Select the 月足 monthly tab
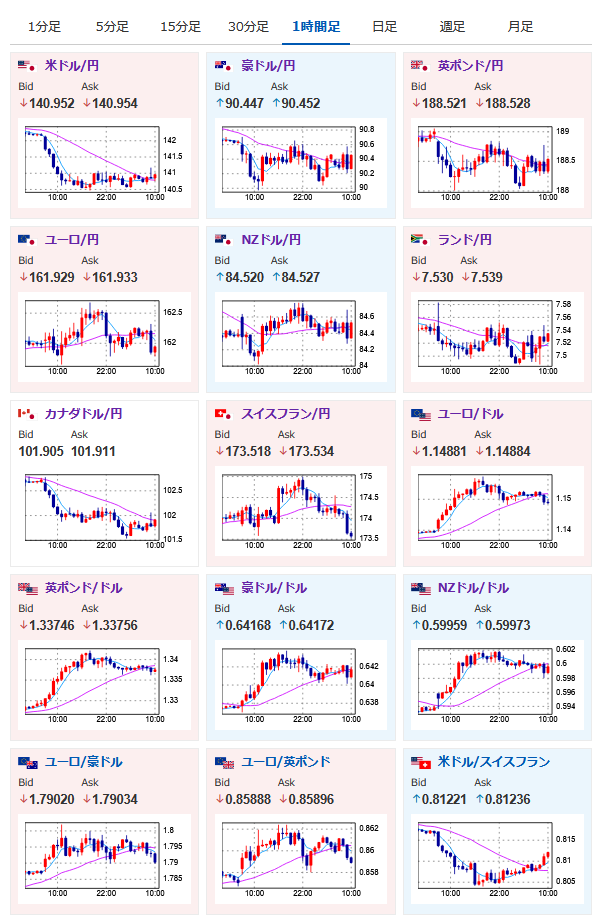 point(520,26)
